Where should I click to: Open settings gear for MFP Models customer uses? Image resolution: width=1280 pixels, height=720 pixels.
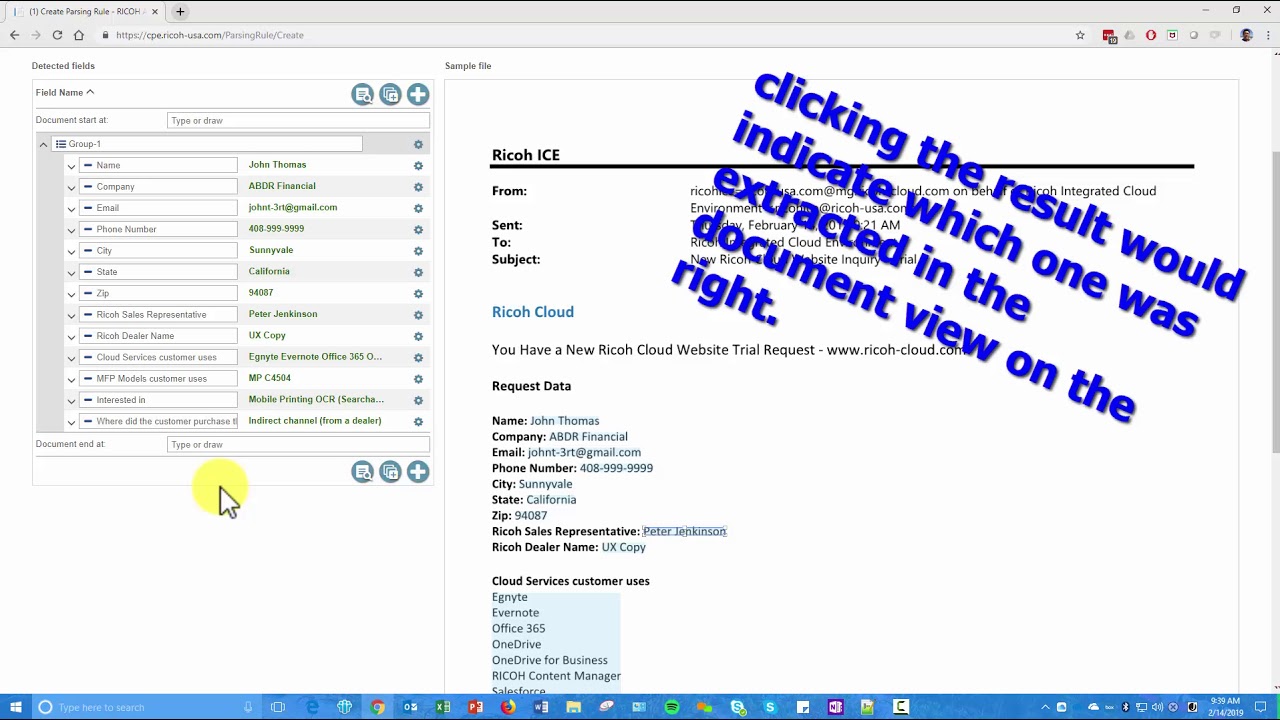coord(418,379)
